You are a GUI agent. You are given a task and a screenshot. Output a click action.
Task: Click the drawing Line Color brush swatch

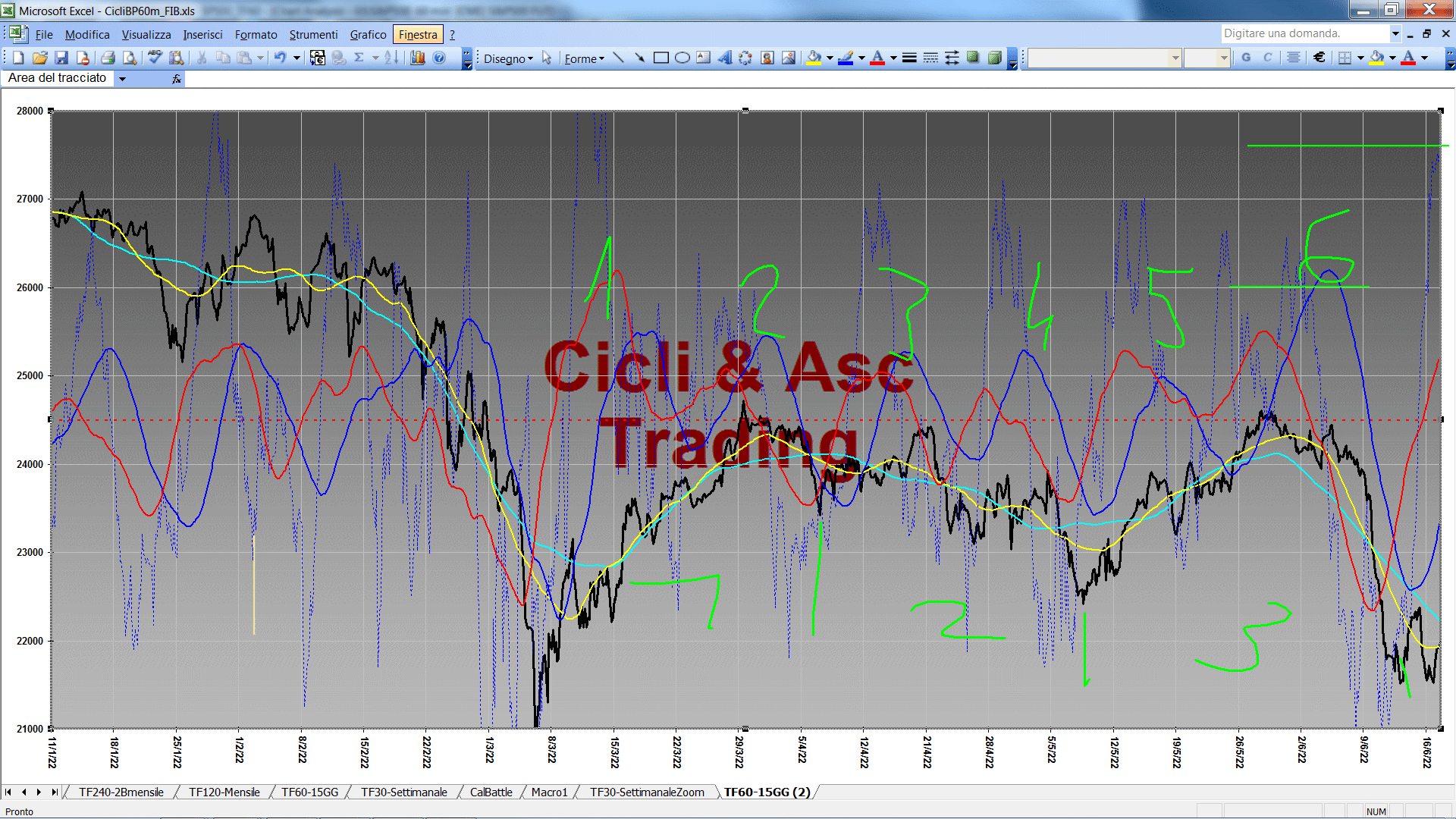coord(846,58)
